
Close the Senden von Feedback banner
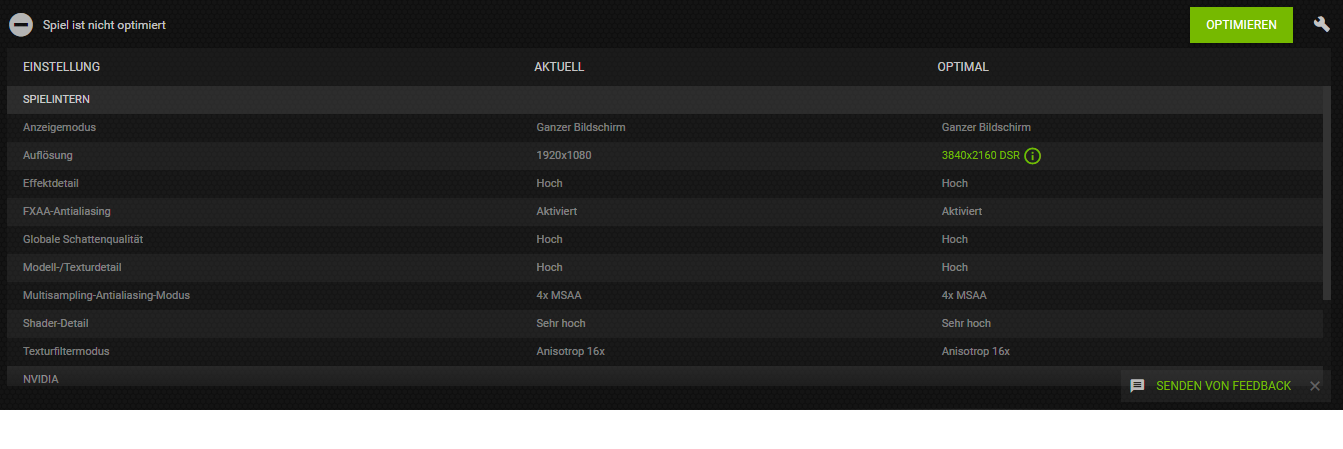pyautogui.click(x=1315, y=386)
